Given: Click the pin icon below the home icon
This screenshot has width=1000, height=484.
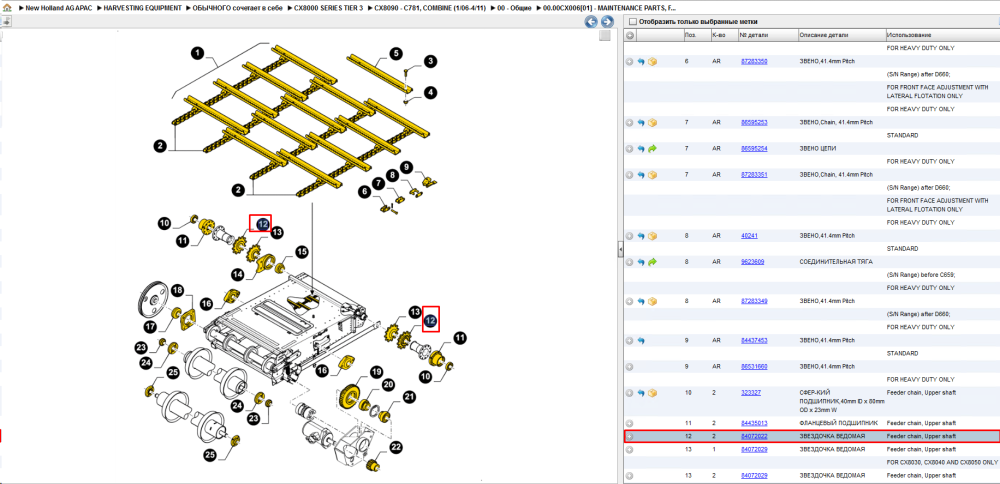Looking at the screenshot, I should (x=6, y=21).
